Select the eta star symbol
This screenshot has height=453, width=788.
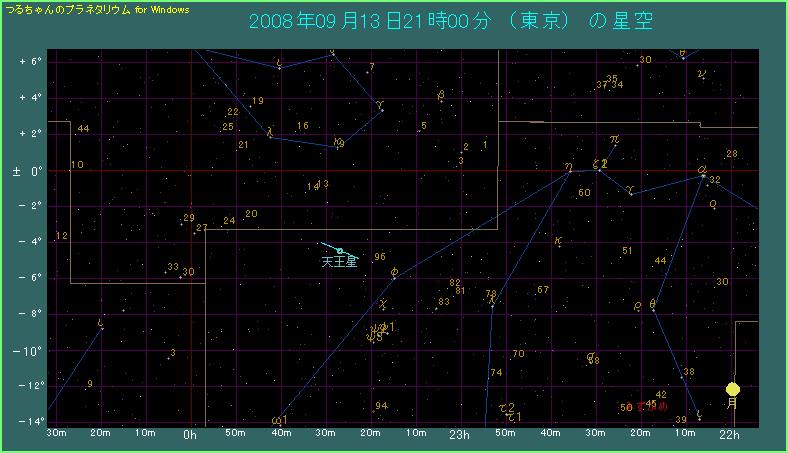click(x=568, y=167)
